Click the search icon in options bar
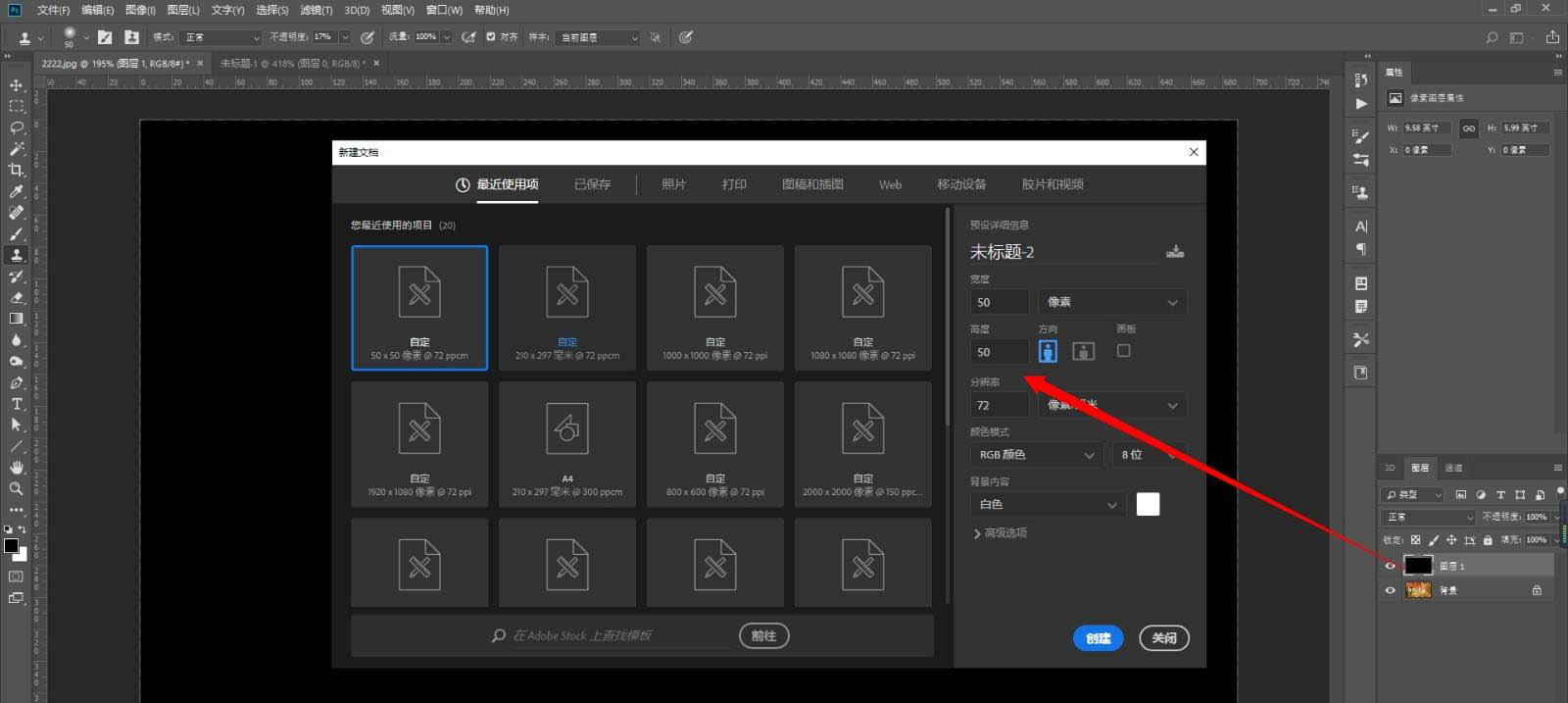The width and height of the screenshot is (1568, 703). point(1492,37)
